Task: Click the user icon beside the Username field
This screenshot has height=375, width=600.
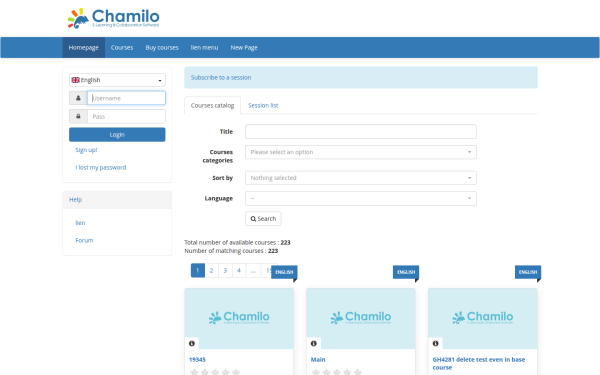Action: [78, 98]
